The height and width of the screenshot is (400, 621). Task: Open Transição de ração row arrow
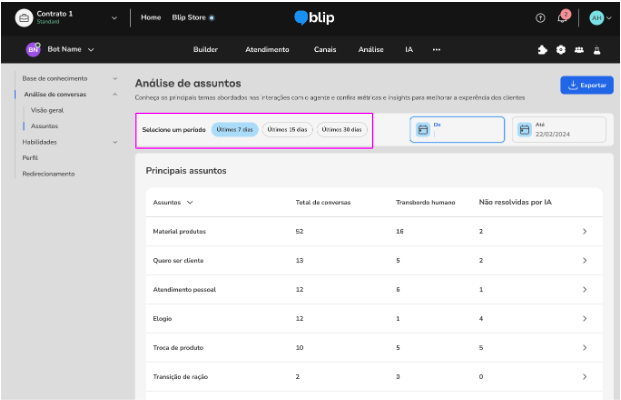point(585,377)
